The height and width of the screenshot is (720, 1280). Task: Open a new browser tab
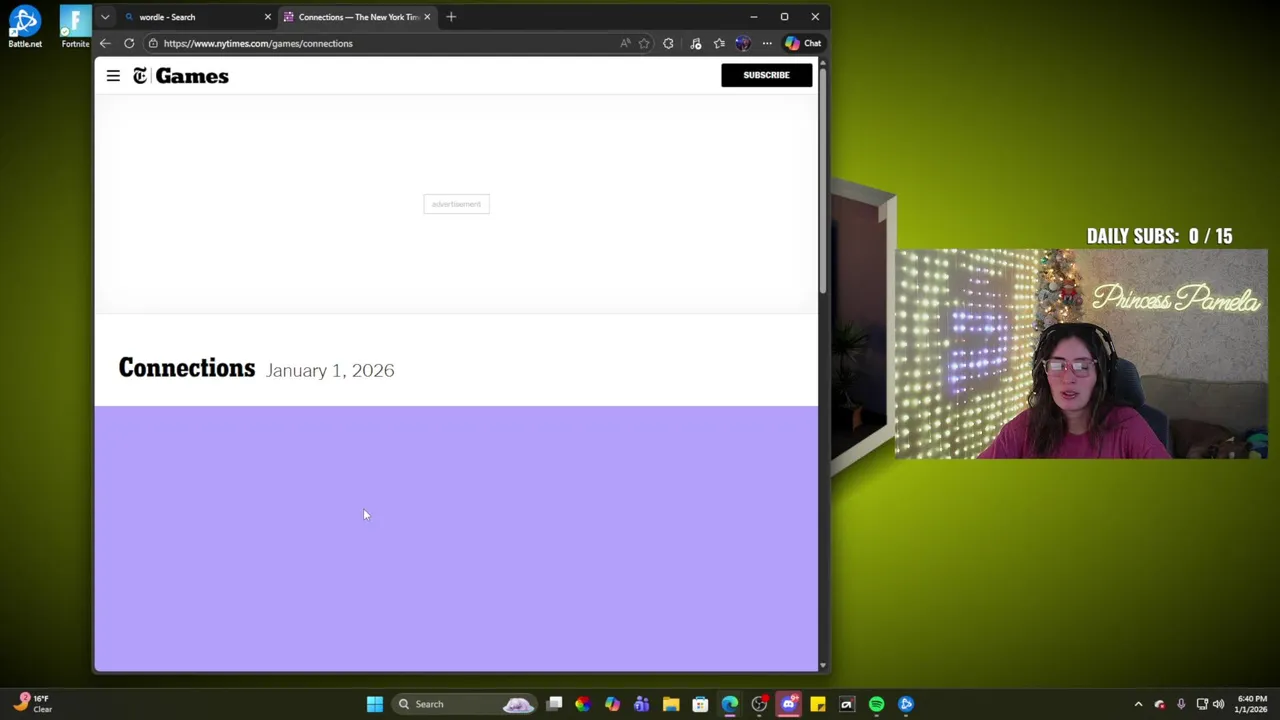point(451,17)
